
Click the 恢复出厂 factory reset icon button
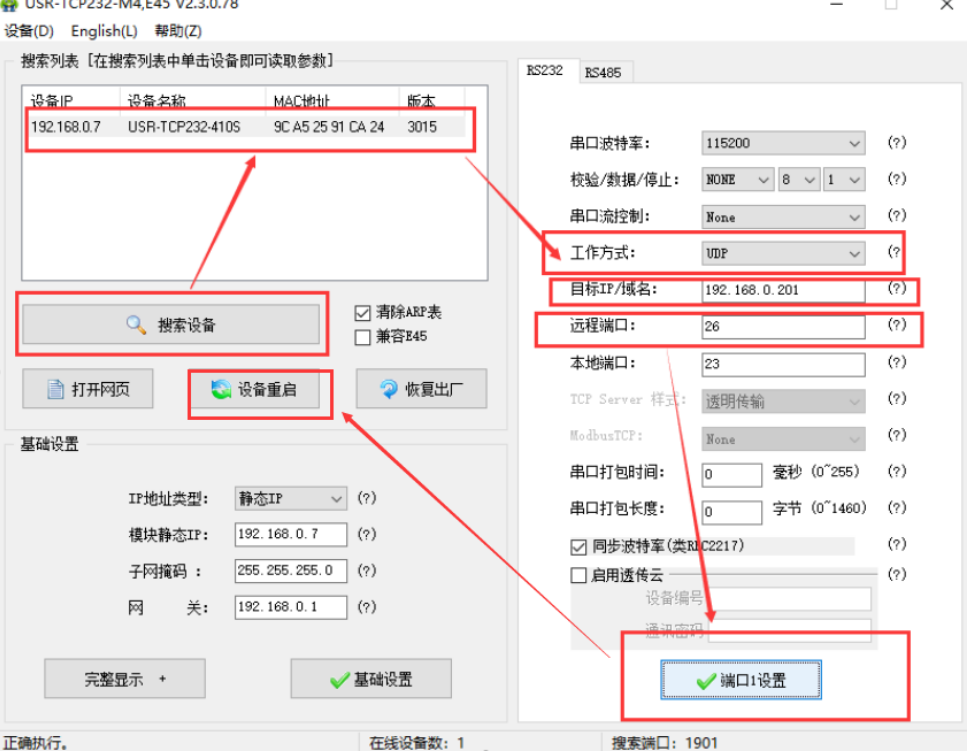point(421,390)
